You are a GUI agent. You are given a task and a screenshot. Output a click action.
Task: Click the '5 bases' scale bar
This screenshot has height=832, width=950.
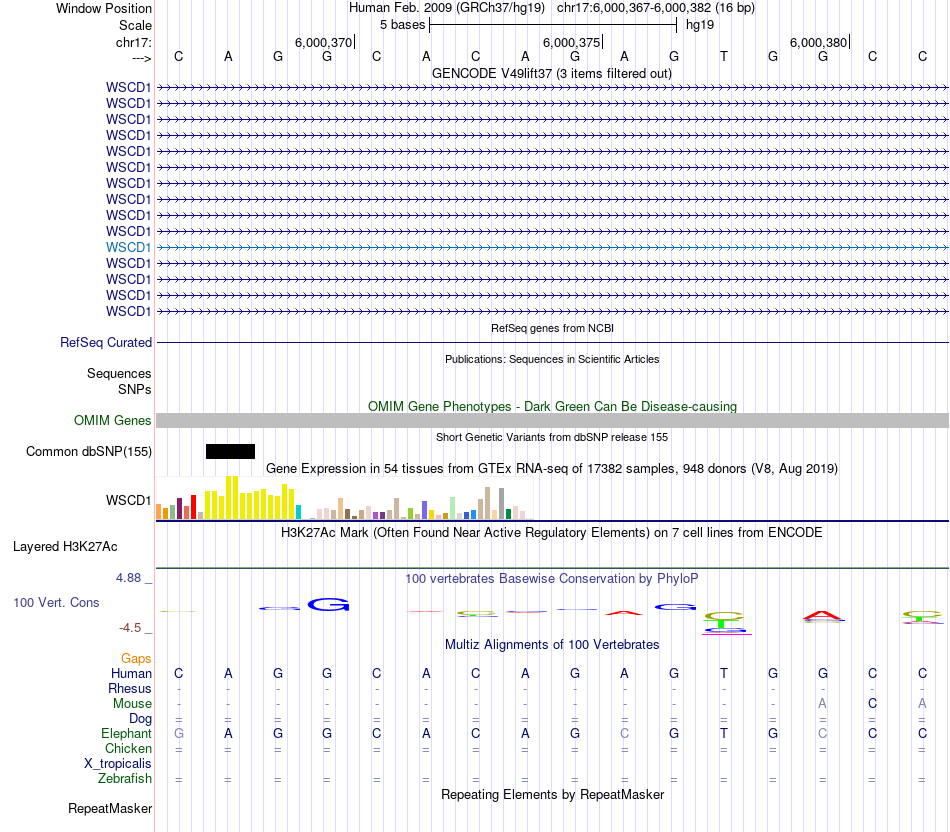[x=553, y=25]
